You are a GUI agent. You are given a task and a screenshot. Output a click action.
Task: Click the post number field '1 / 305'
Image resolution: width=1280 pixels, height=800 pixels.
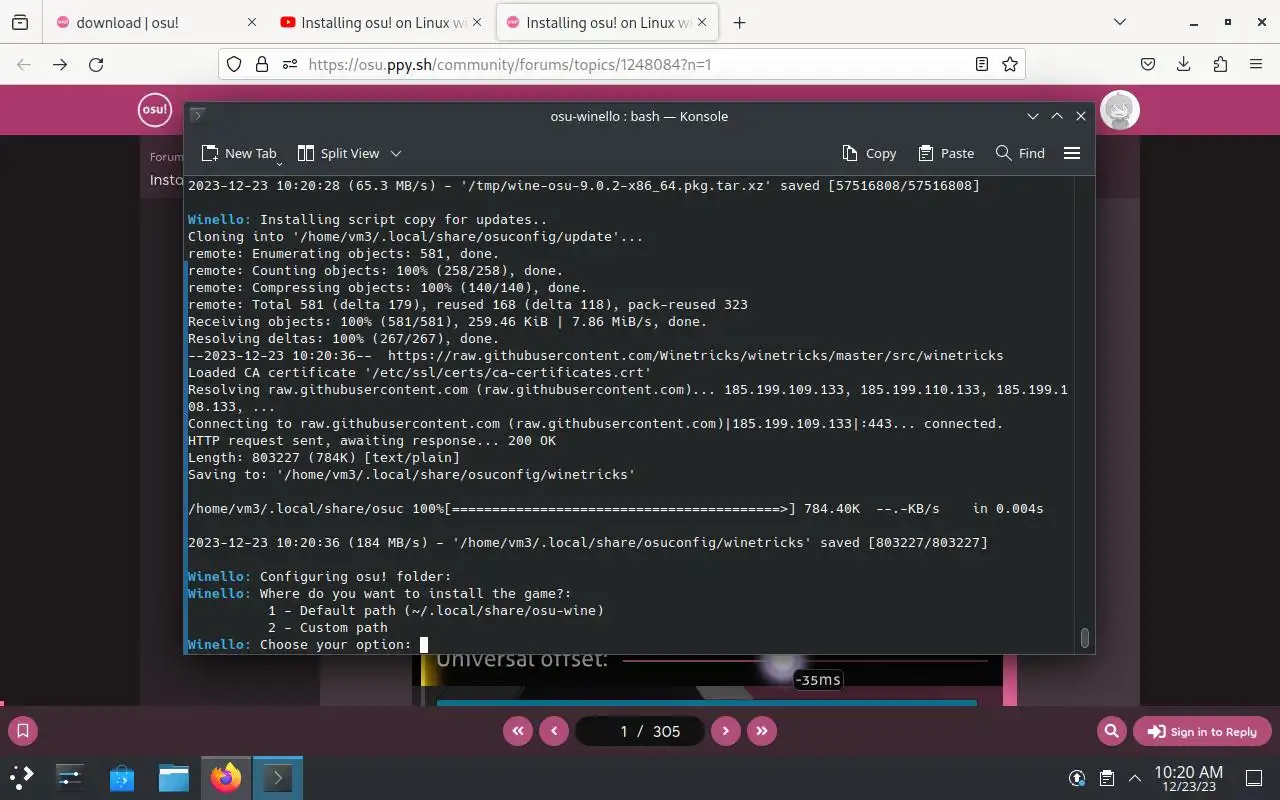tap(639, 731)
